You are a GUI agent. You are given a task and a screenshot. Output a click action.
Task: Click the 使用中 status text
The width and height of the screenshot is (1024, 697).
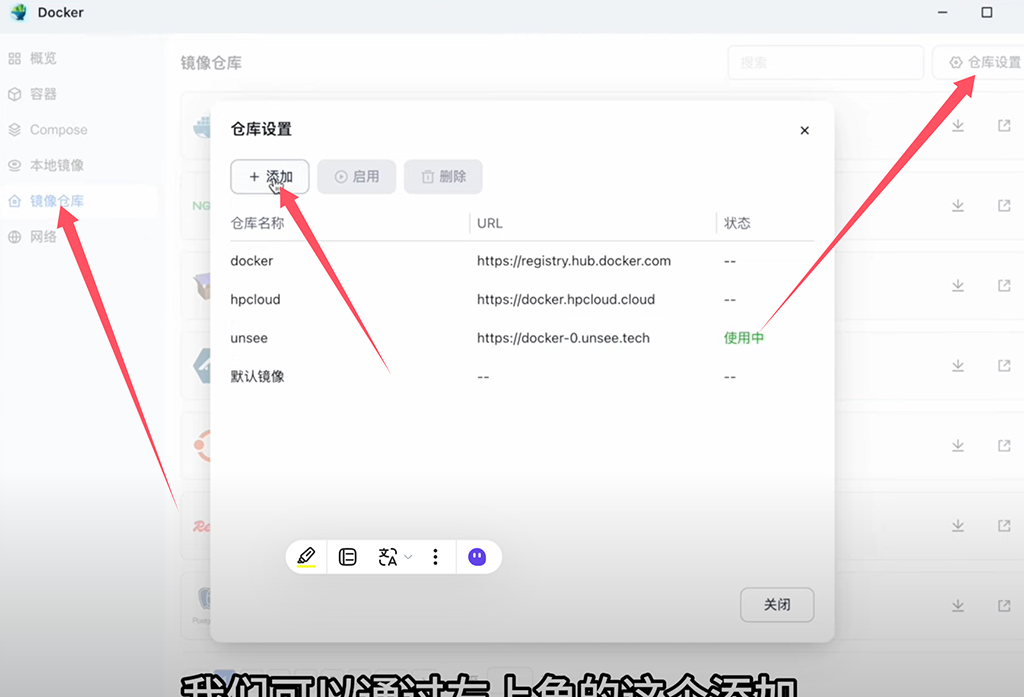[743, 338]
